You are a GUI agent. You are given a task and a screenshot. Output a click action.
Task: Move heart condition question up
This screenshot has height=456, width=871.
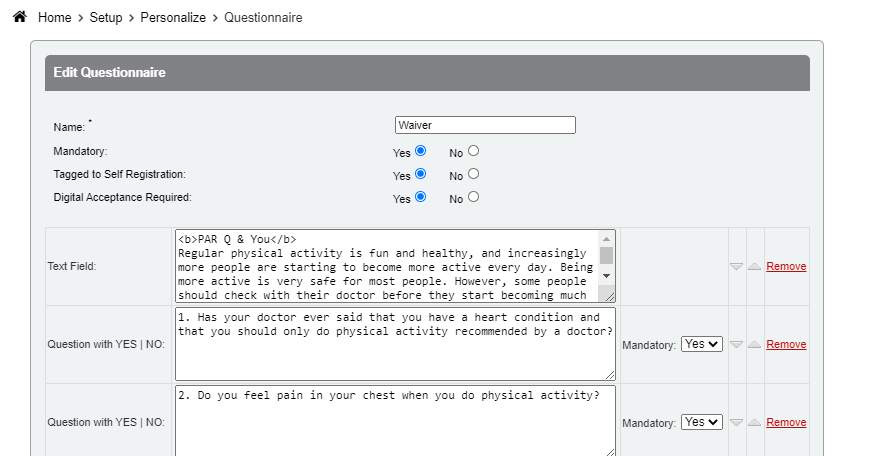pyautogui.click(x=754, y=345)
